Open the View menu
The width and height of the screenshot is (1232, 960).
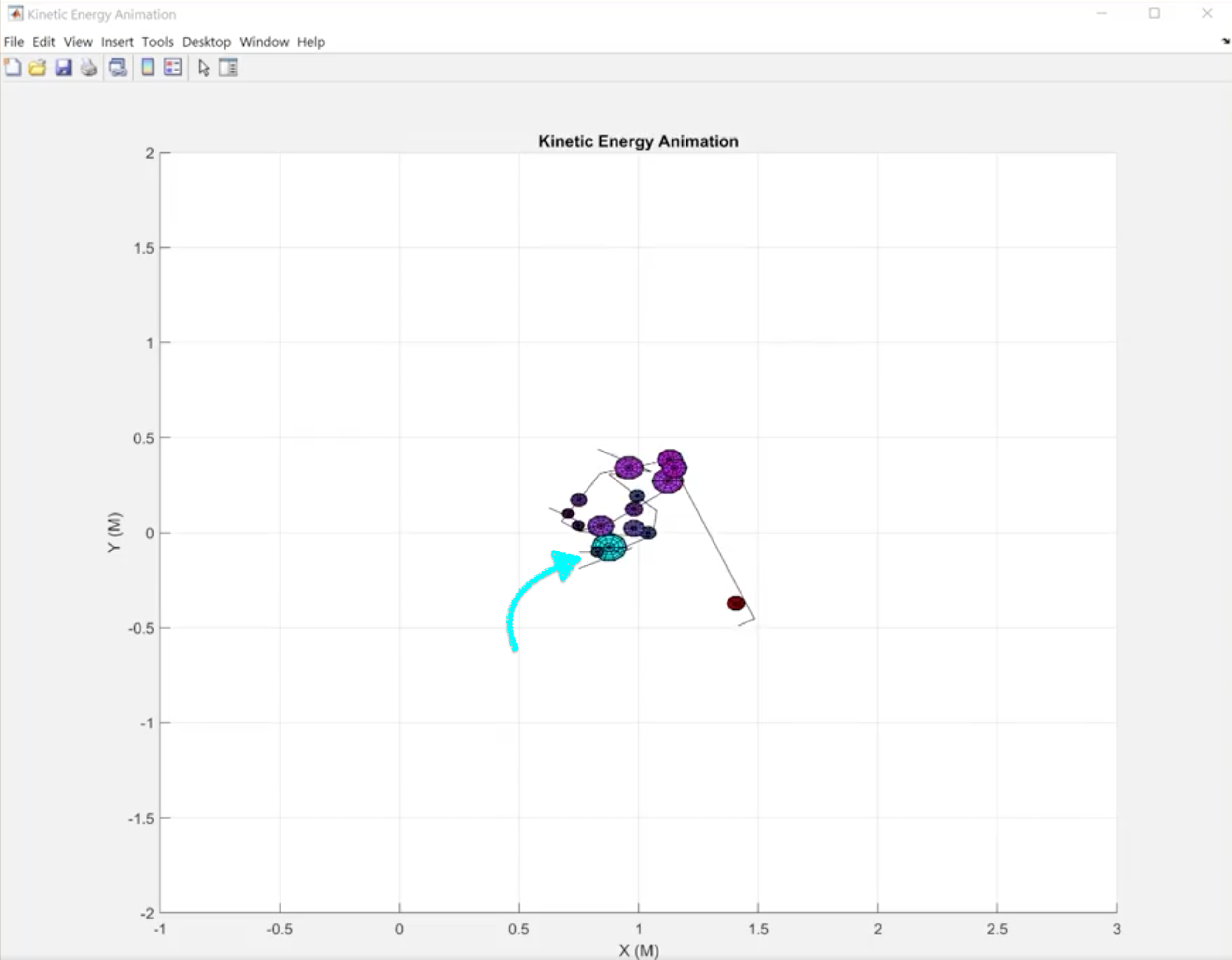(x=78, y=42)
